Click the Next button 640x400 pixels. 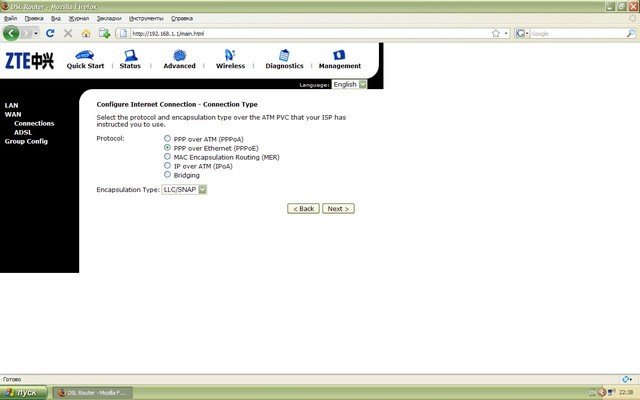pos(339,208)
